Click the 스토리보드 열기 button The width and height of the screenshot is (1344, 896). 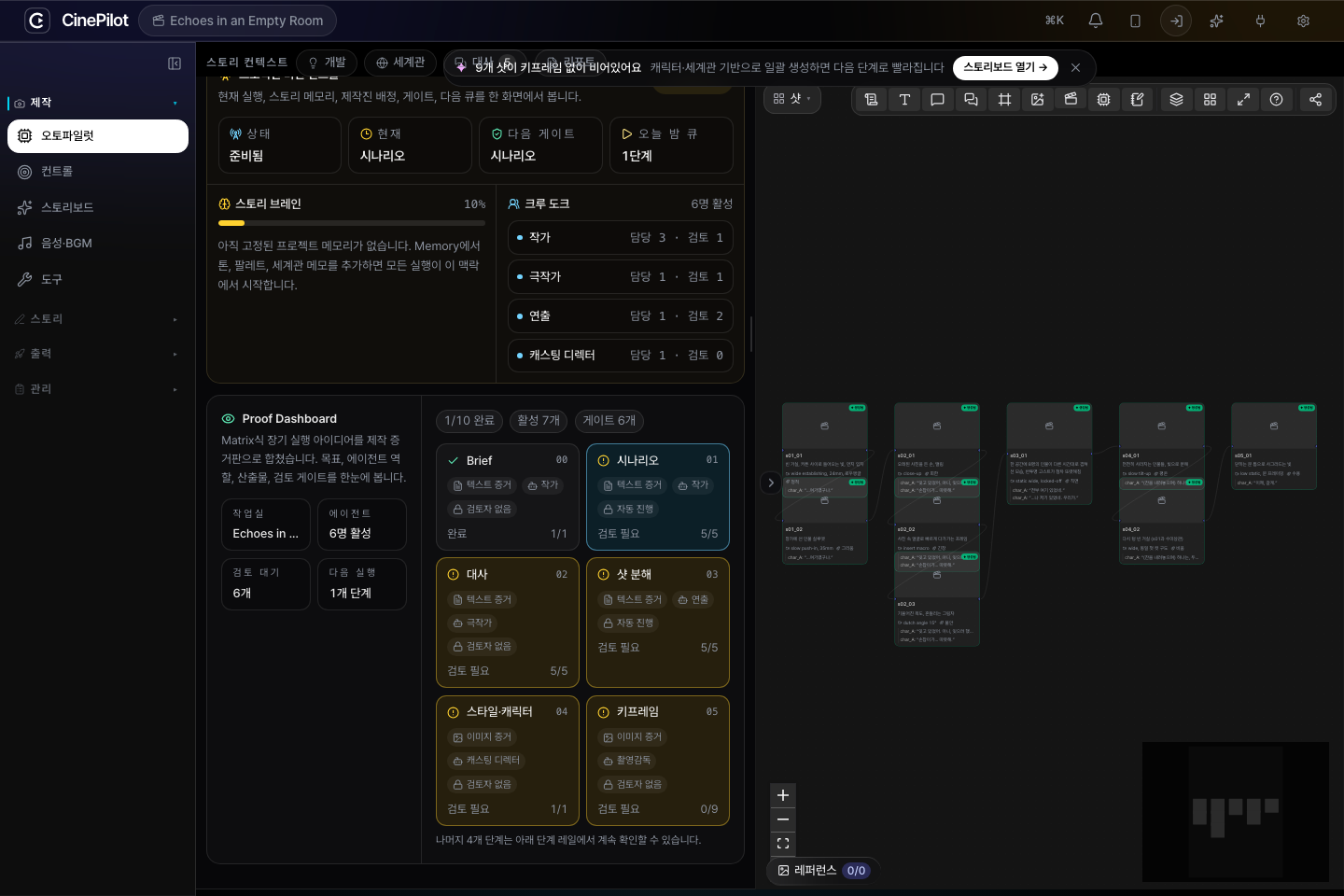[x=1005, y=67]
